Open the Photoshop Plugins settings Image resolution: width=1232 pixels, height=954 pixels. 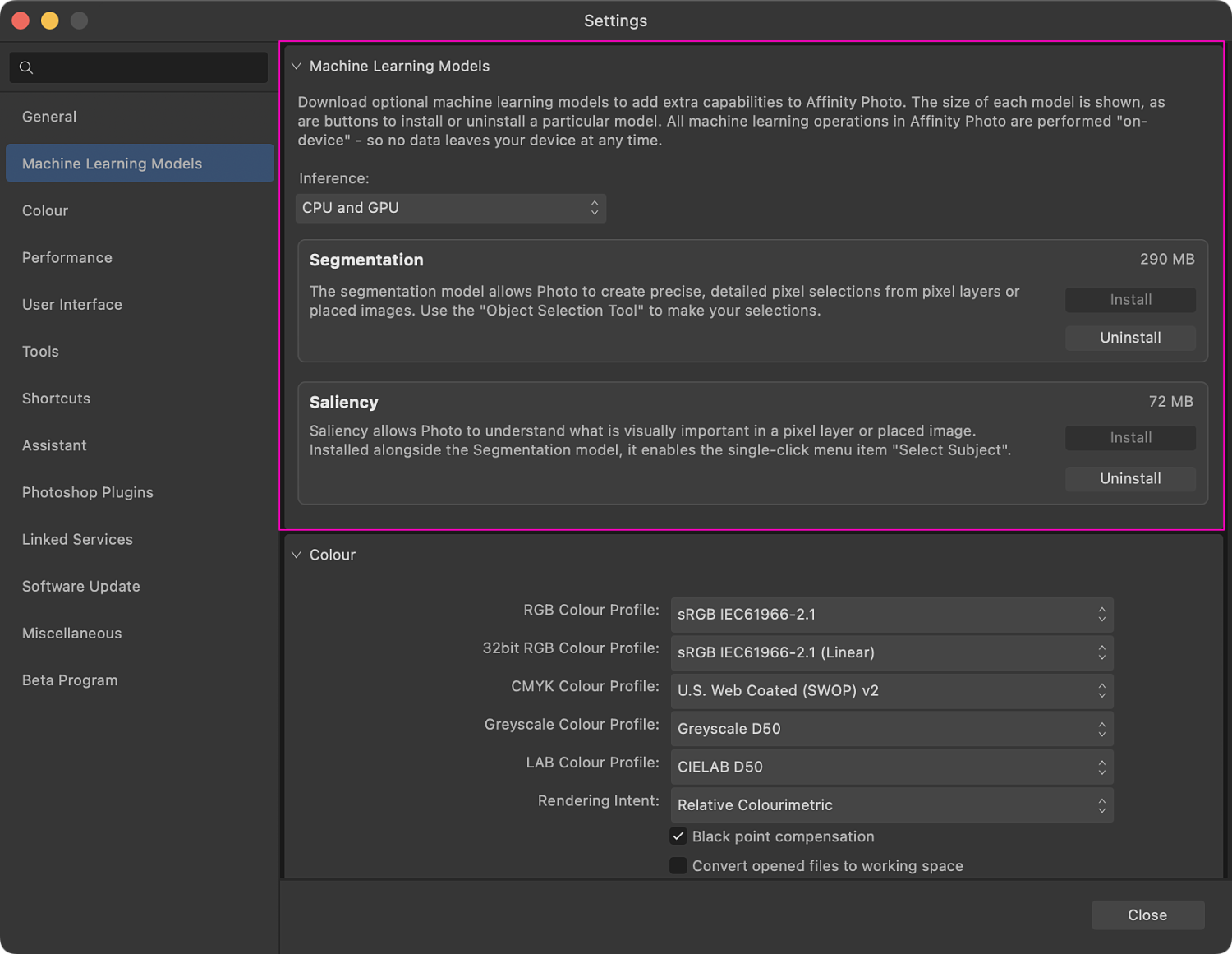pyautogui.click(x=87, y=492)
